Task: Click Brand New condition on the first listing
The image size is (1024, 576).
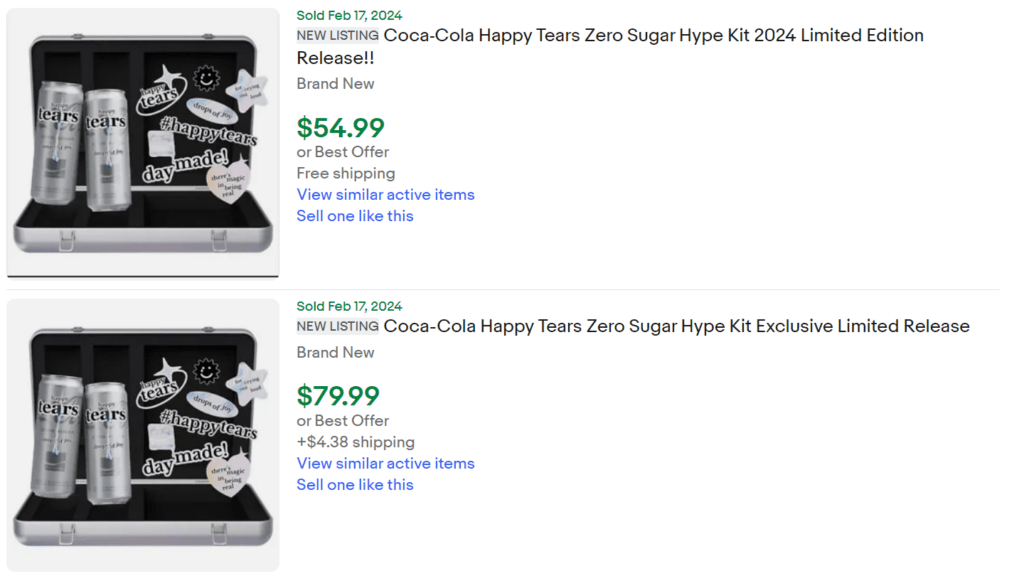Action: click(x=335, y=83)
